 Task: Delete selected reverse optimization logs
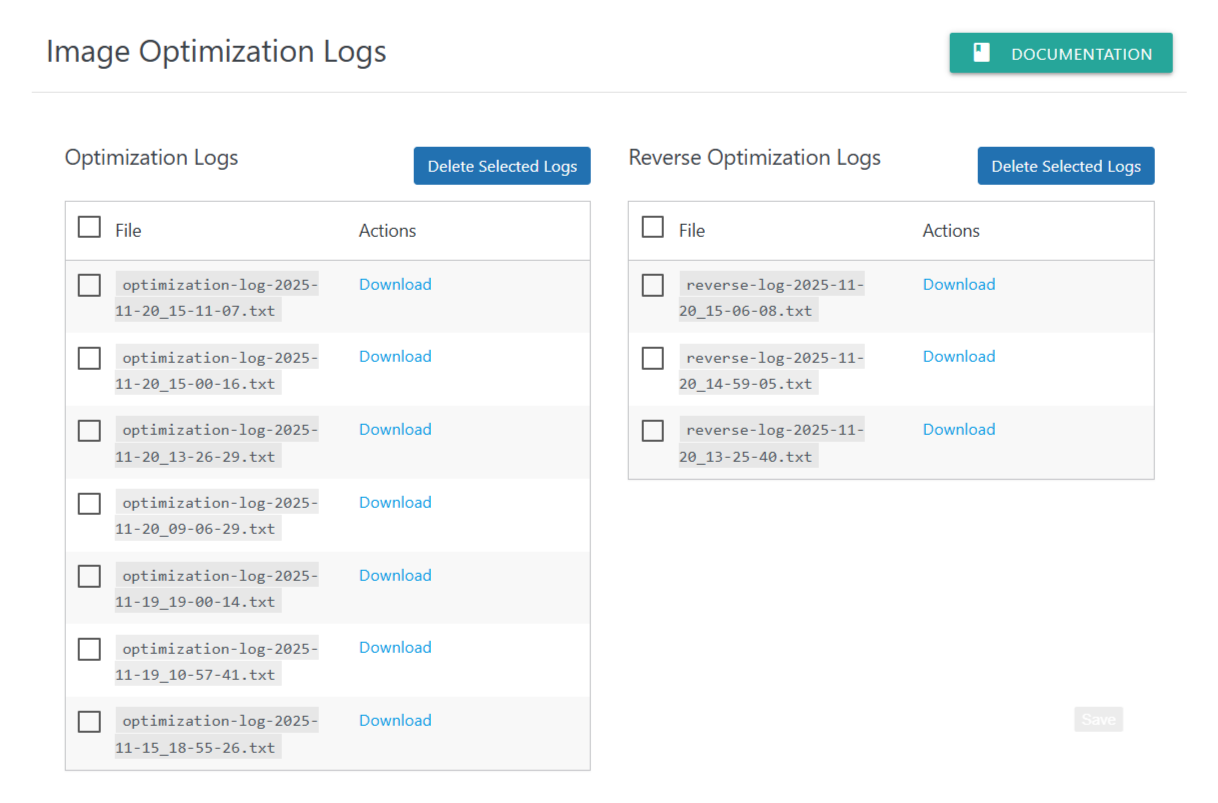coord(1065,167)
